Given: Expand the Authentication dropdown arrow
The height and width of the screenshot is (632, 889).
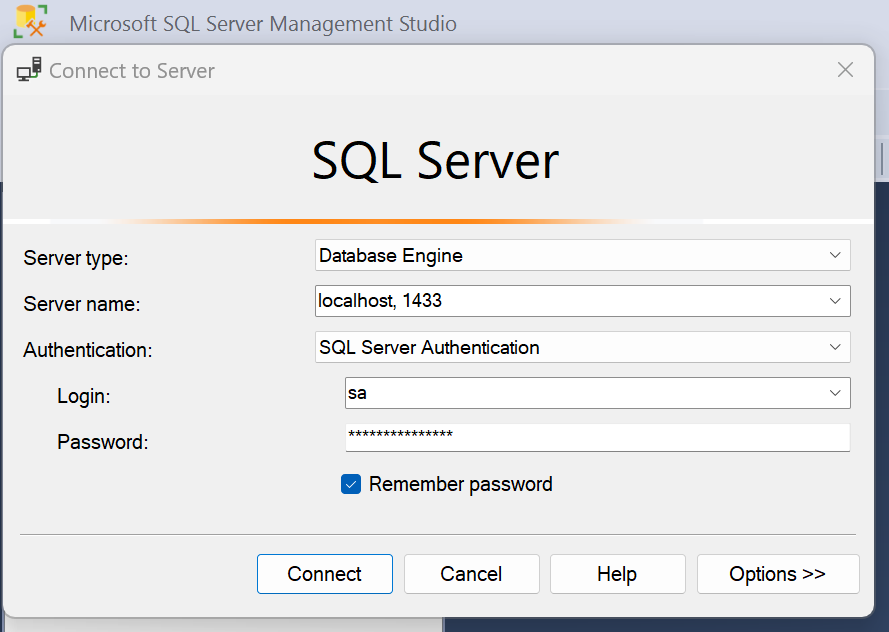Looking at the screenshot, I should (x=835, y=347).
